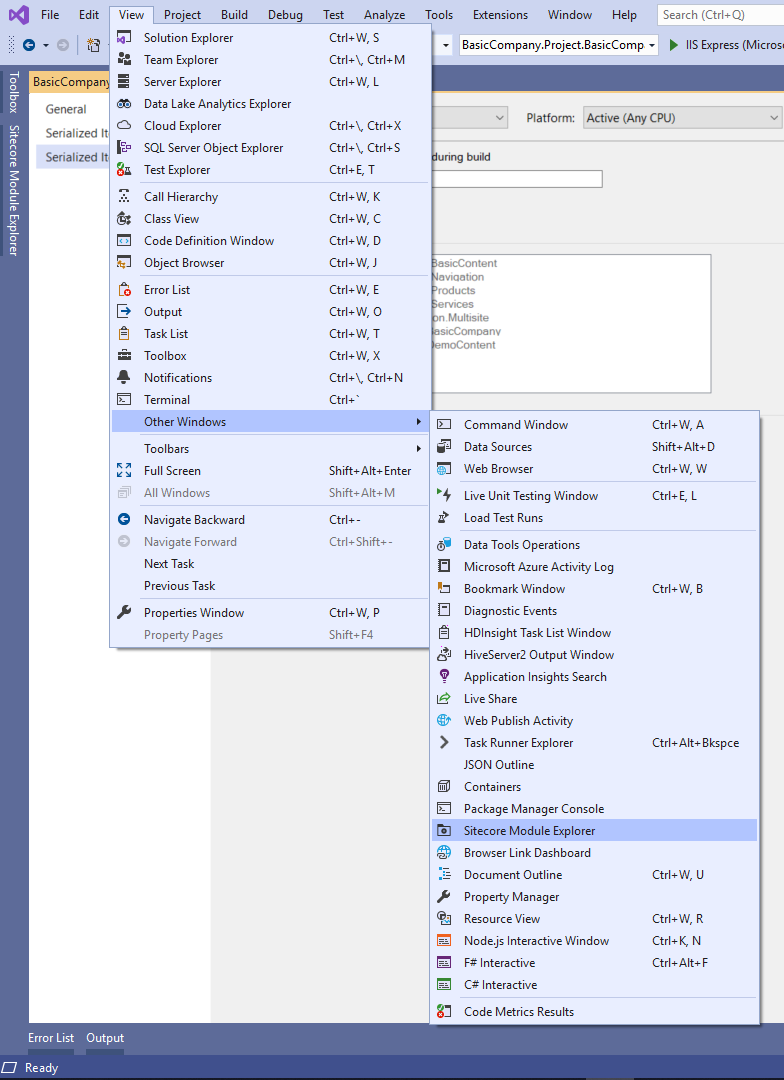This screenshot has height=1080, width=784.
Task: Select Products in the module list
Action: coord(453,290)
